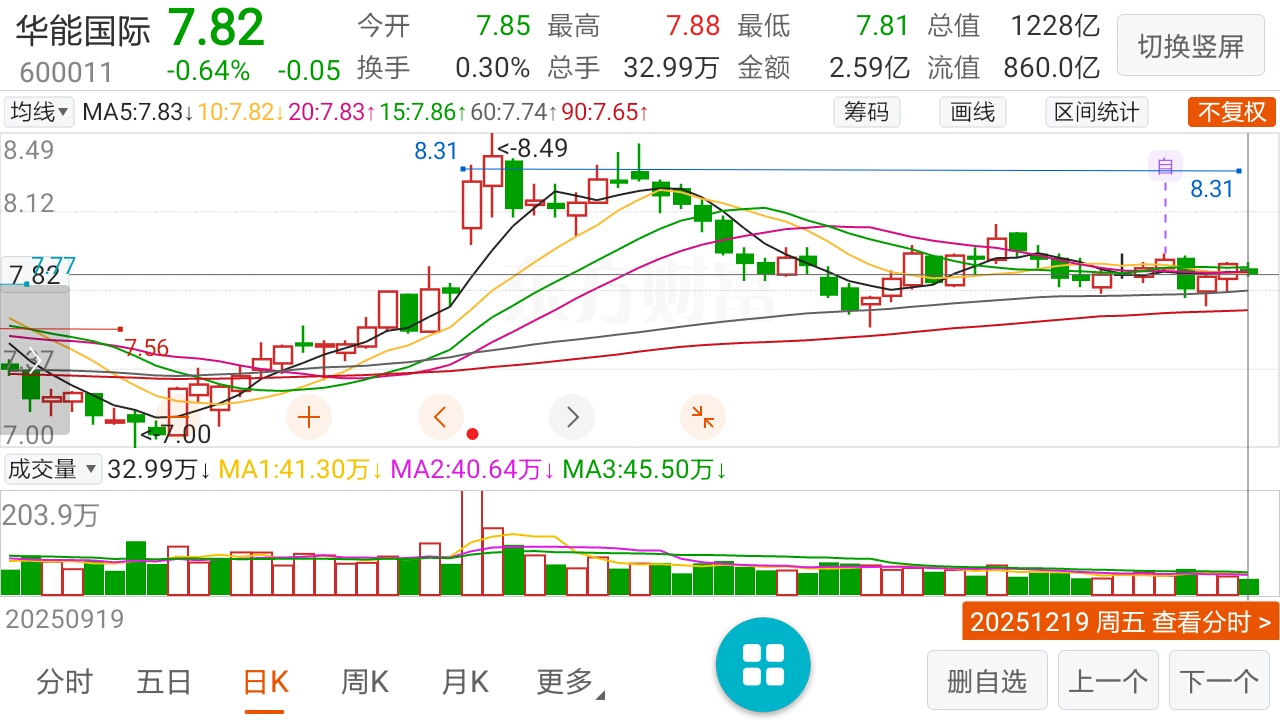
Task: Tap the 金额 2.59亿 value
Action: (x=870, y=68)
